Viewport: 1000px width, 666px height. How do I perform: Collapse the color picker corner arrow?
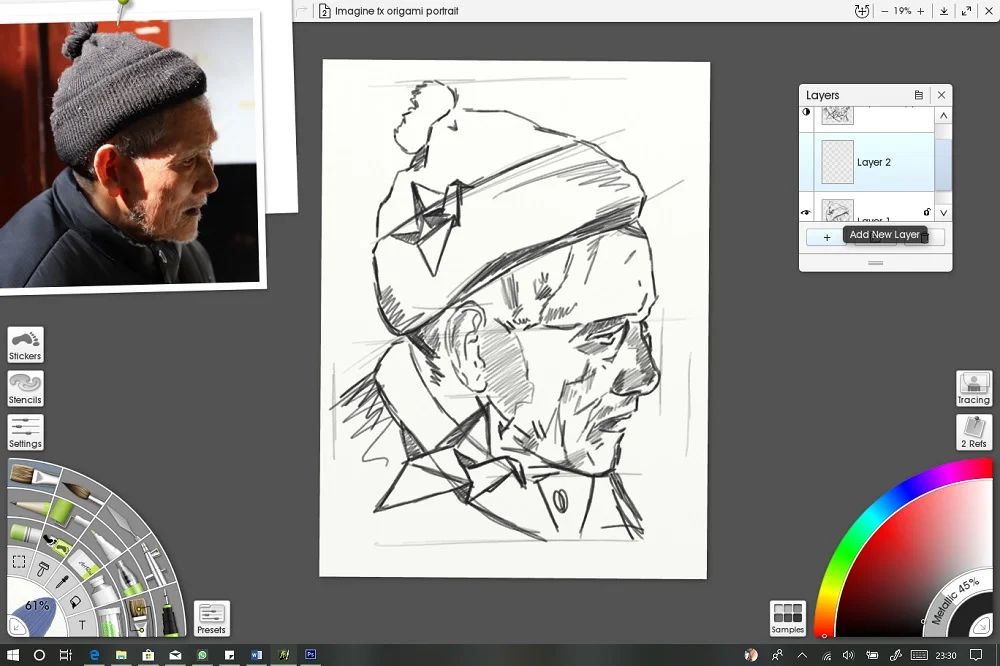pyautogui.click(x=981, y=627)
